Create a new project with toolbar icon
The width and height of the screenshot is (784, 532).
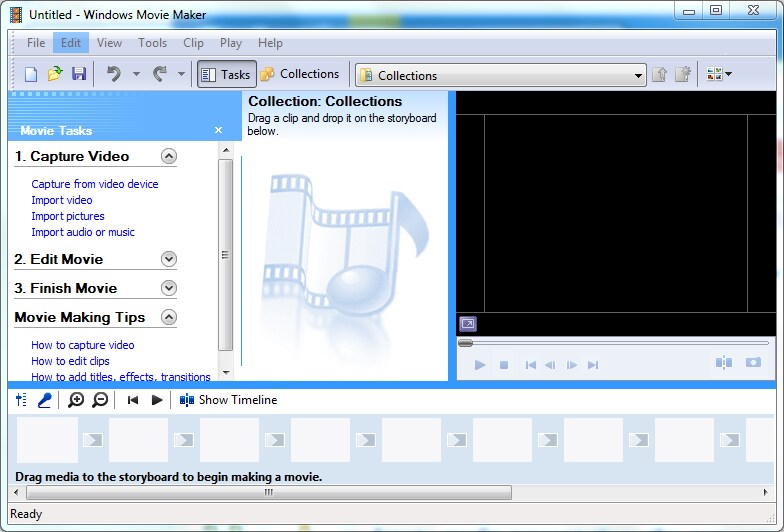coord(31,74)
